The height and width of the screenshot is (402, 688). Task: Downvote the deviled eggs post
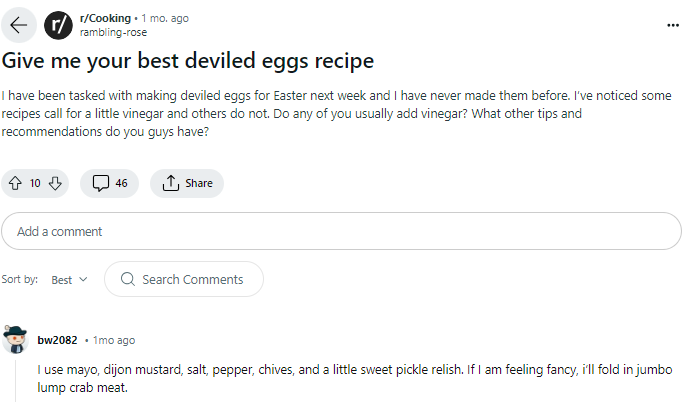[55, 183]
